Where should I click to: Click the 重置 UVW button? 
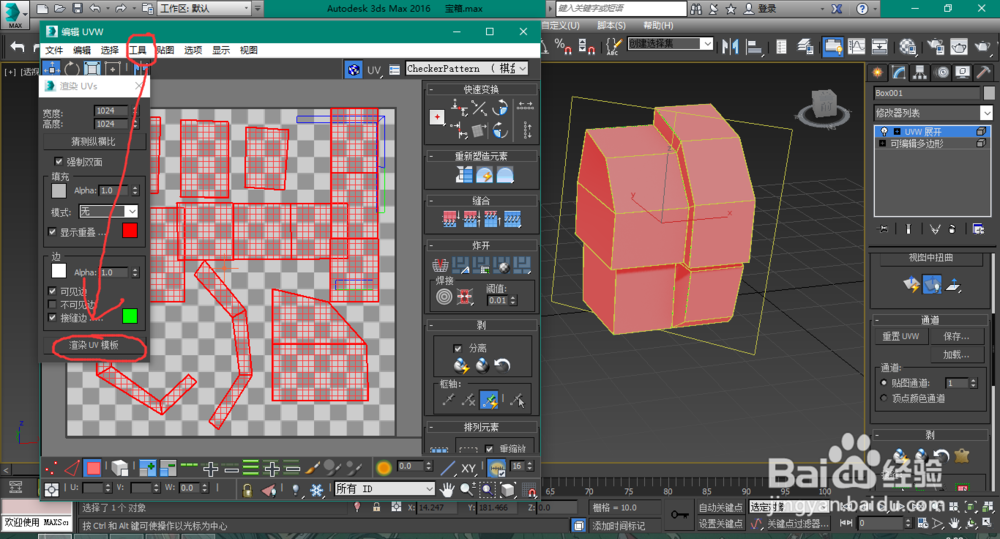[901, 336]
